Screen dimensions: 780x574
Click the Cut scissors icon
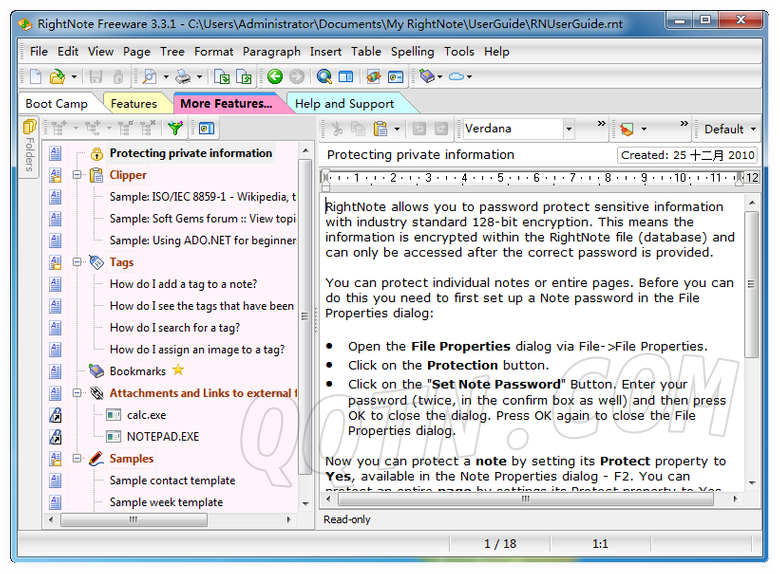(336, 129)
